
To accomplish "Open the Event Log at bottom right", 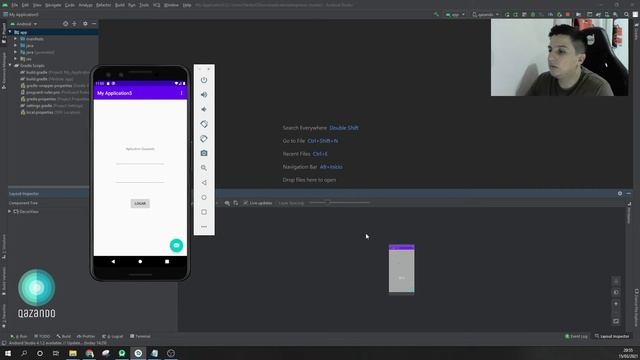I will pos(576,336).
